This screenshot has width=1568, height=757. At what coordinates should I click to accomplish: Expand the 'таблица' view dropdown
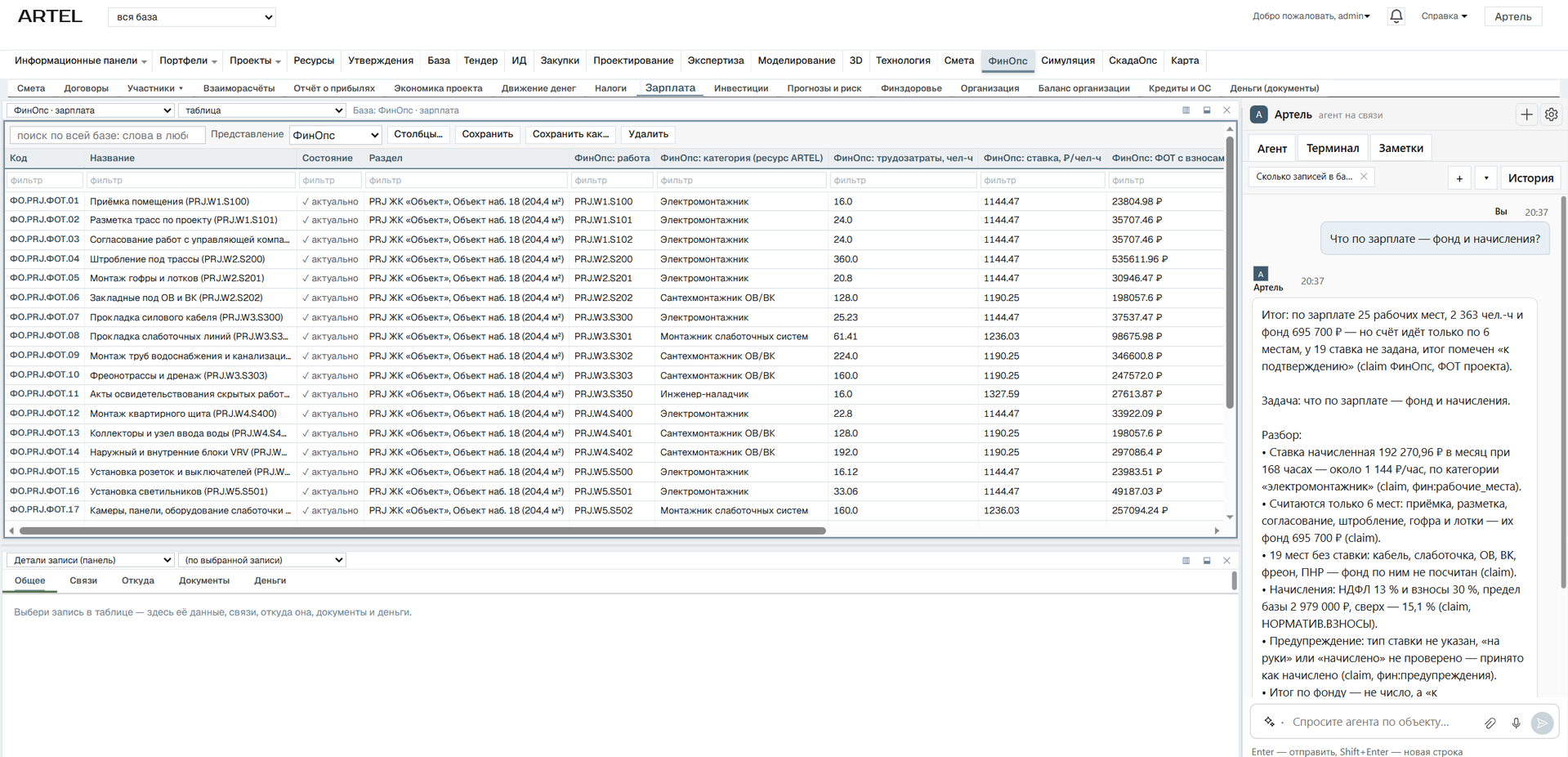262,110
